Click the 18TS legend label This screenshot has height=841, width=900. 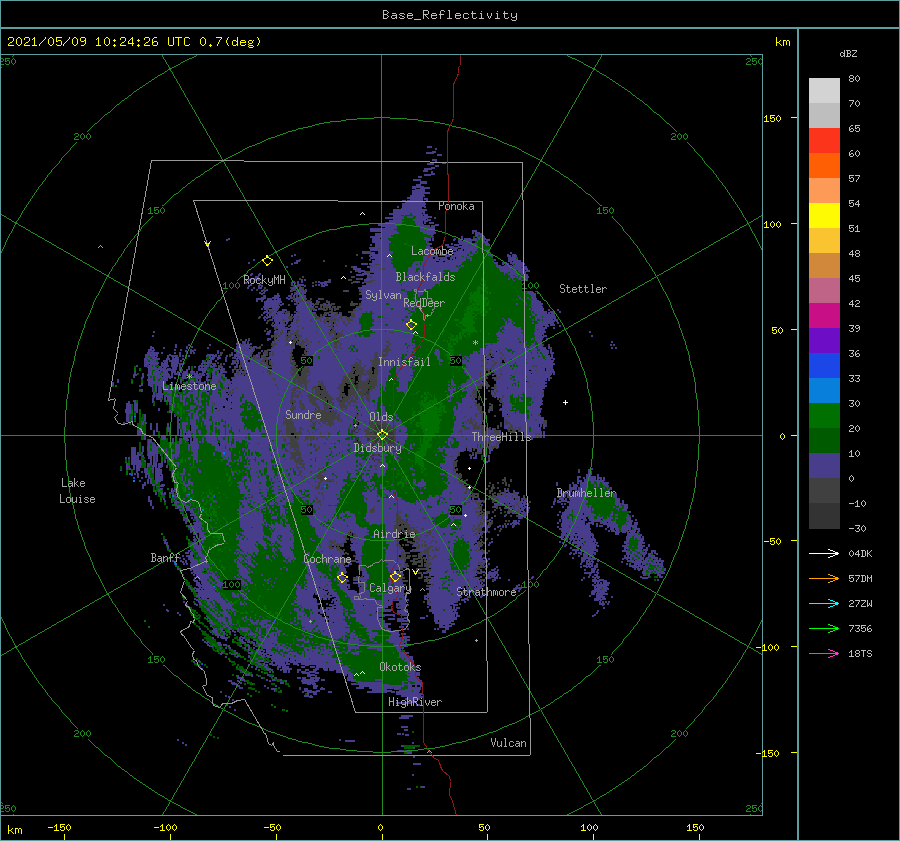(x=860, y=653)
